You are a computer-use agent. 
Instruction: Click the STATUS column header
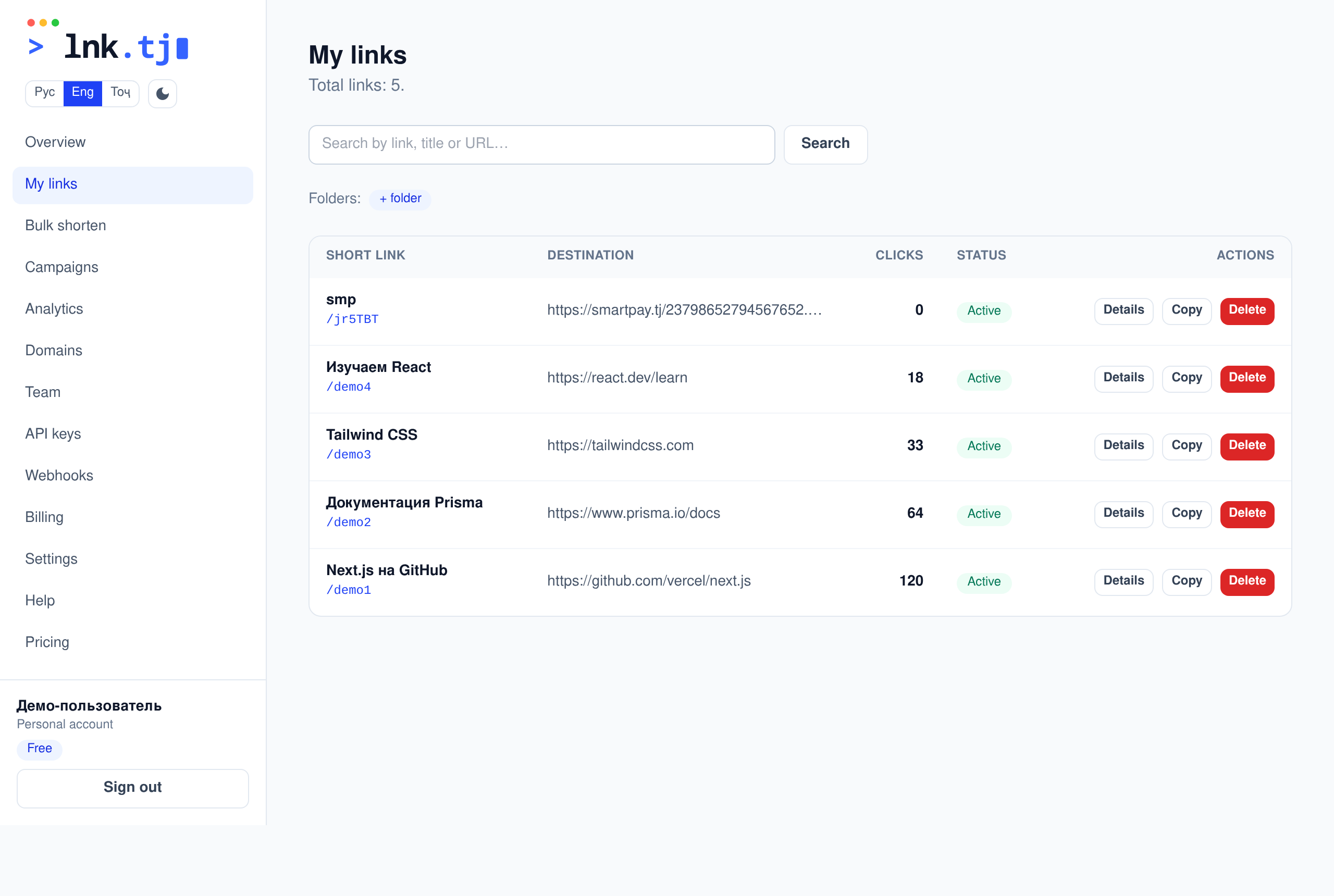click(x=981, y=255)
